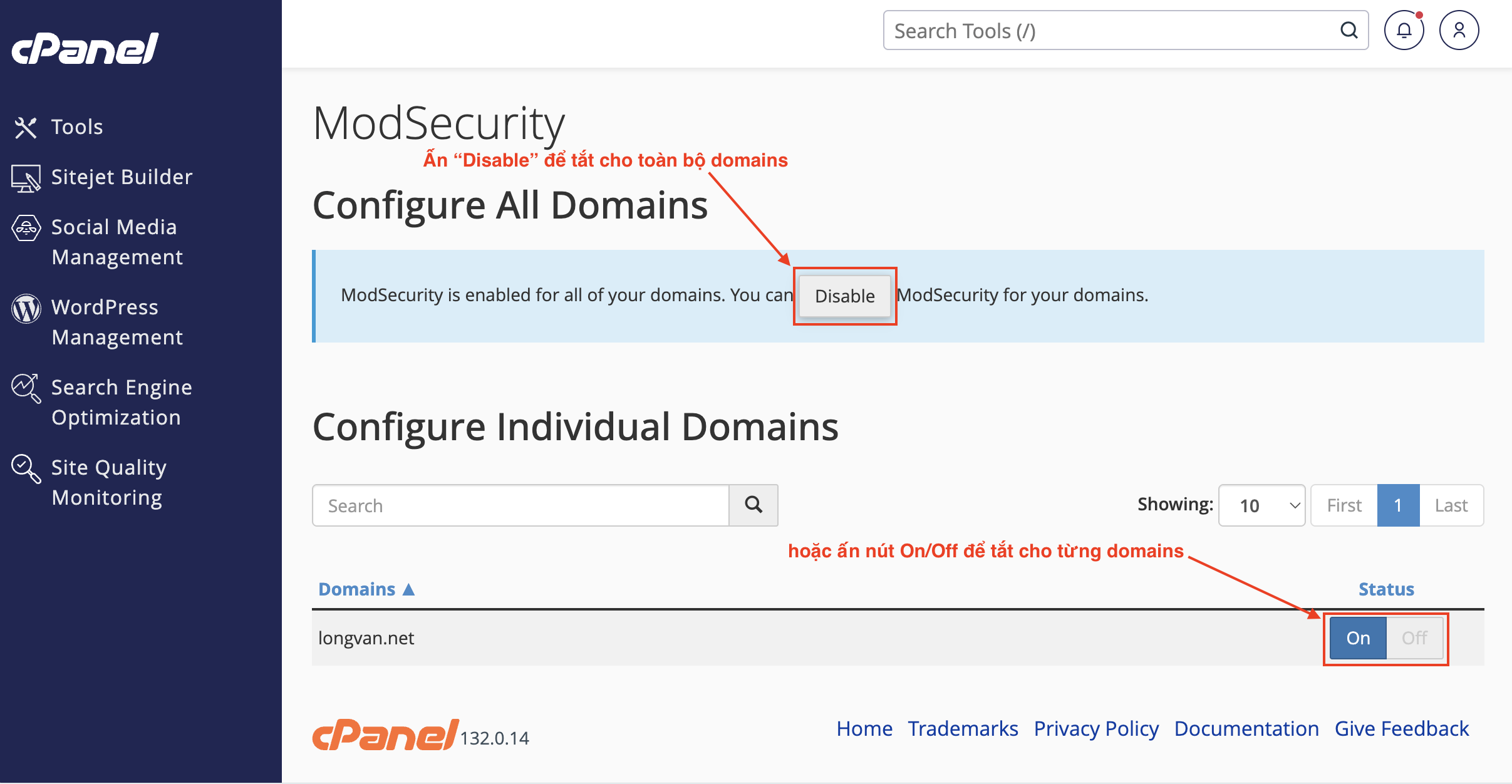This screenshot has width=1512, height=784.
Task: Open the Documentation footer link
Action: pos(1246,729)
